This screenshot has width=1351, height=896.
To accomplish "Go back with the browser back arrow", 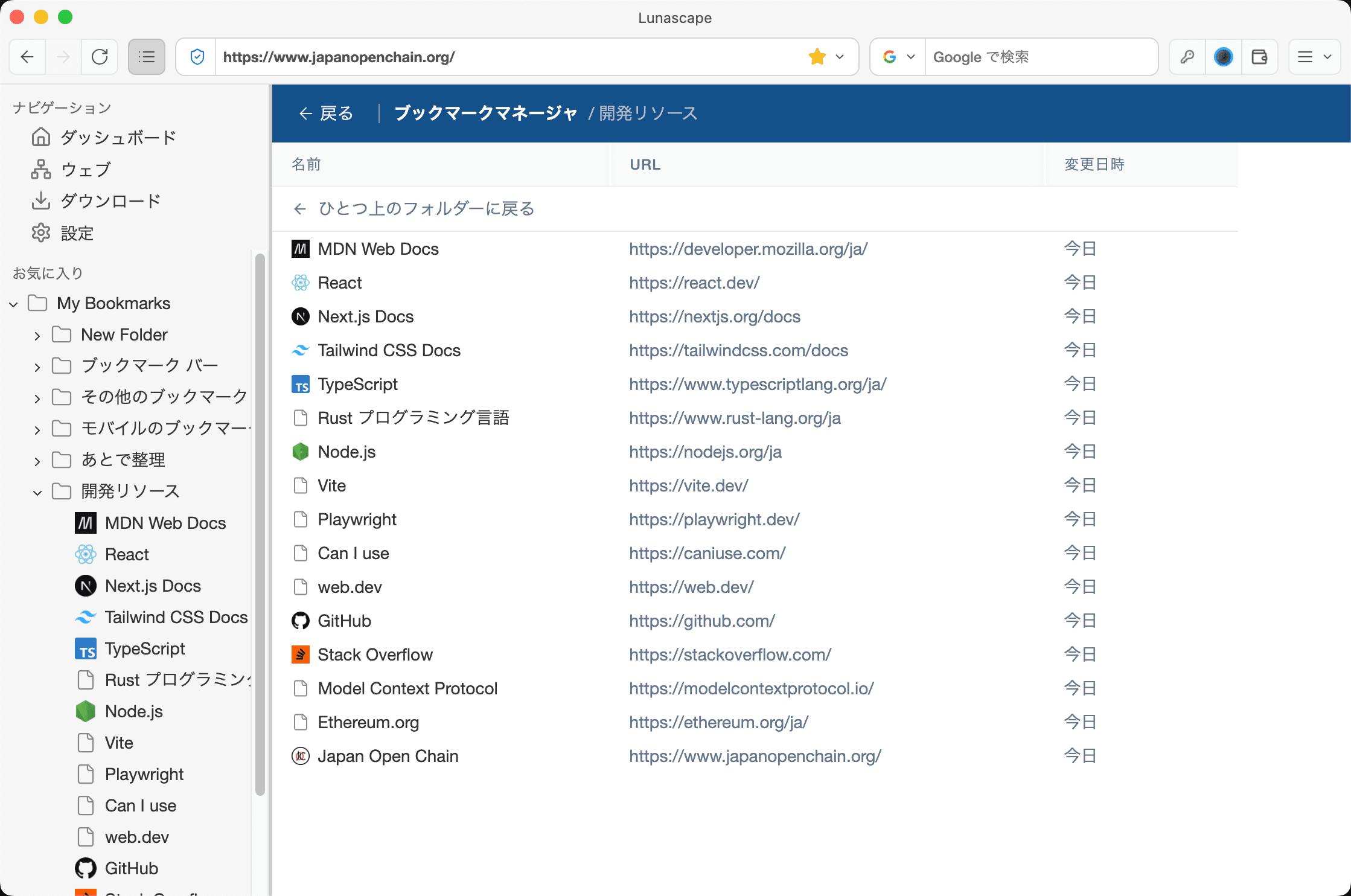I will coord(27,57).
